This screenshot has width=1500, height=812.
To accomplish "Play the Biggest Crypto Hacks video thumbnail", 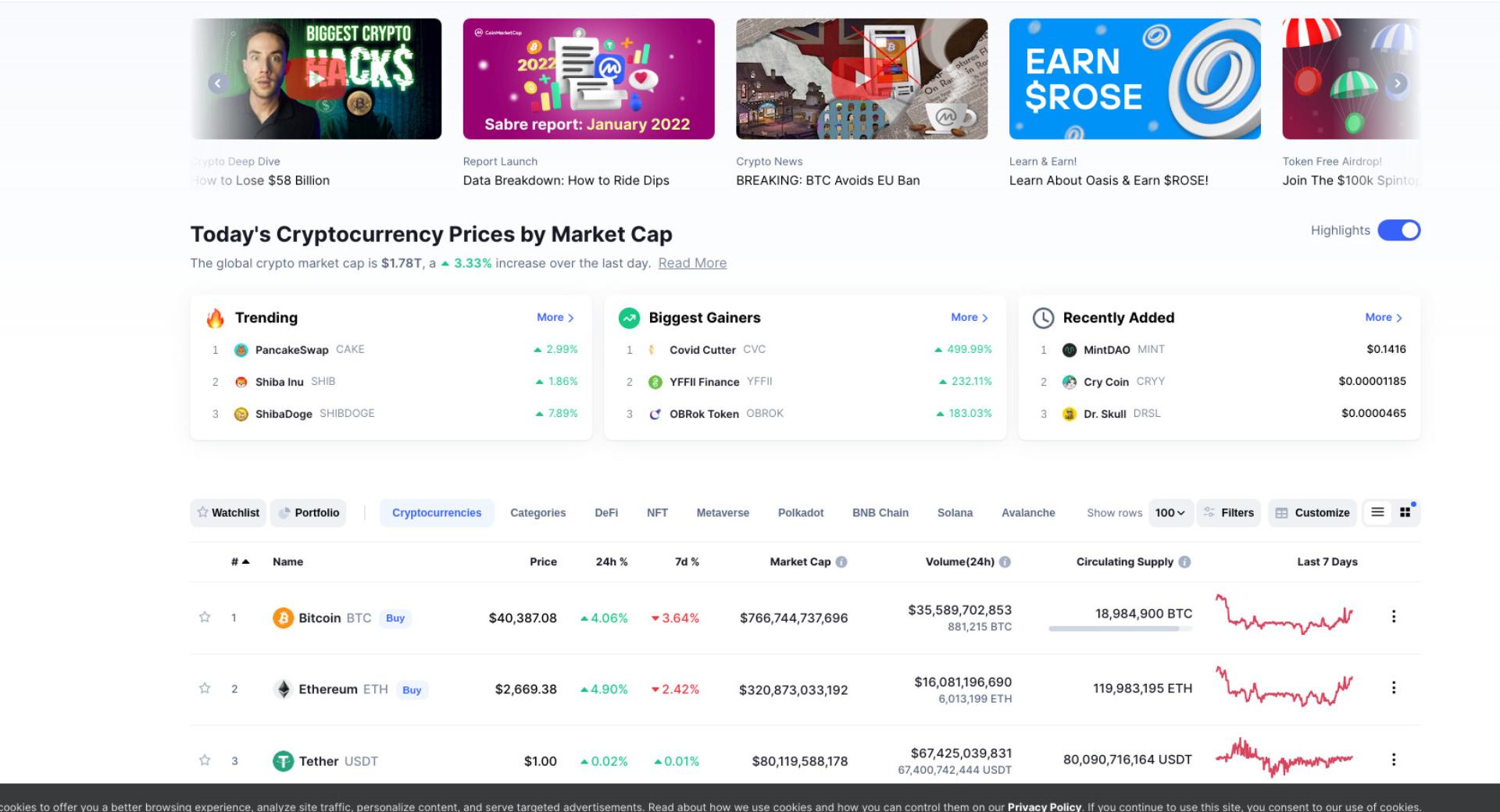I will (x=316, y=79).
